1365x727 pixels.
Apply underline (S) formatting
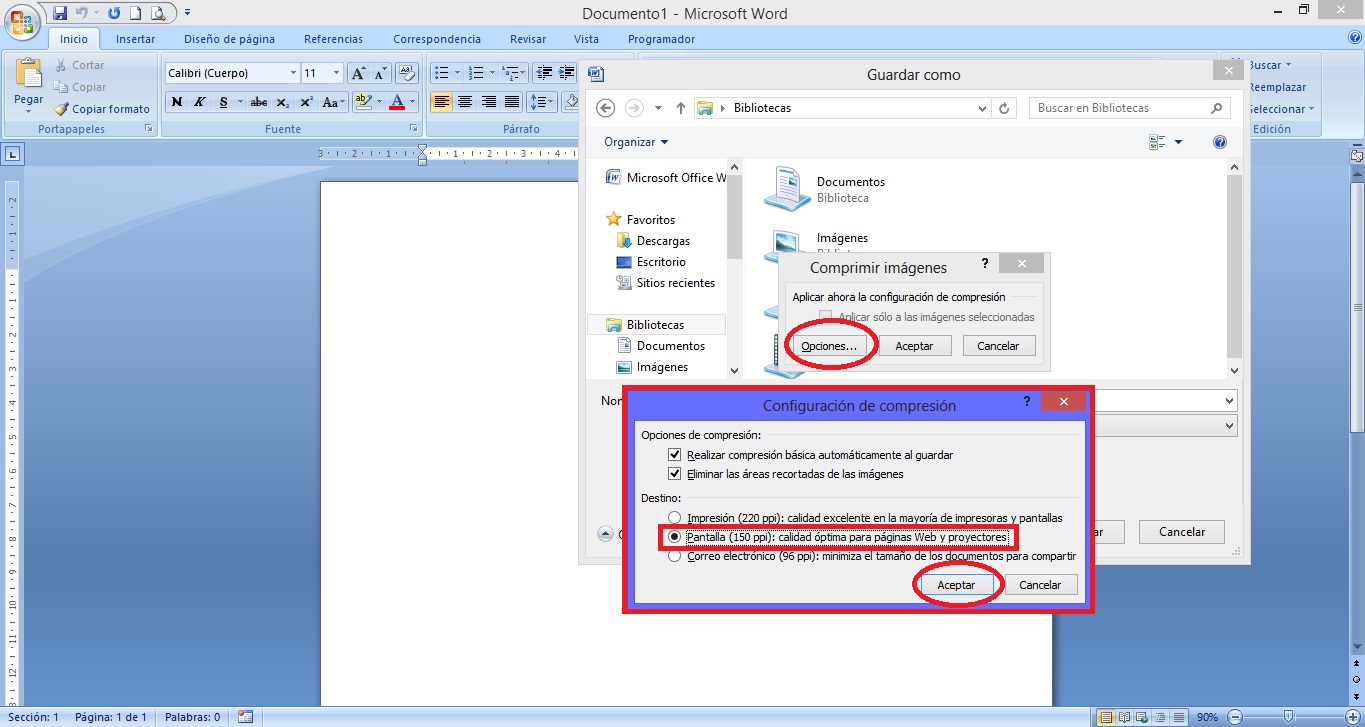coord(224,102)
